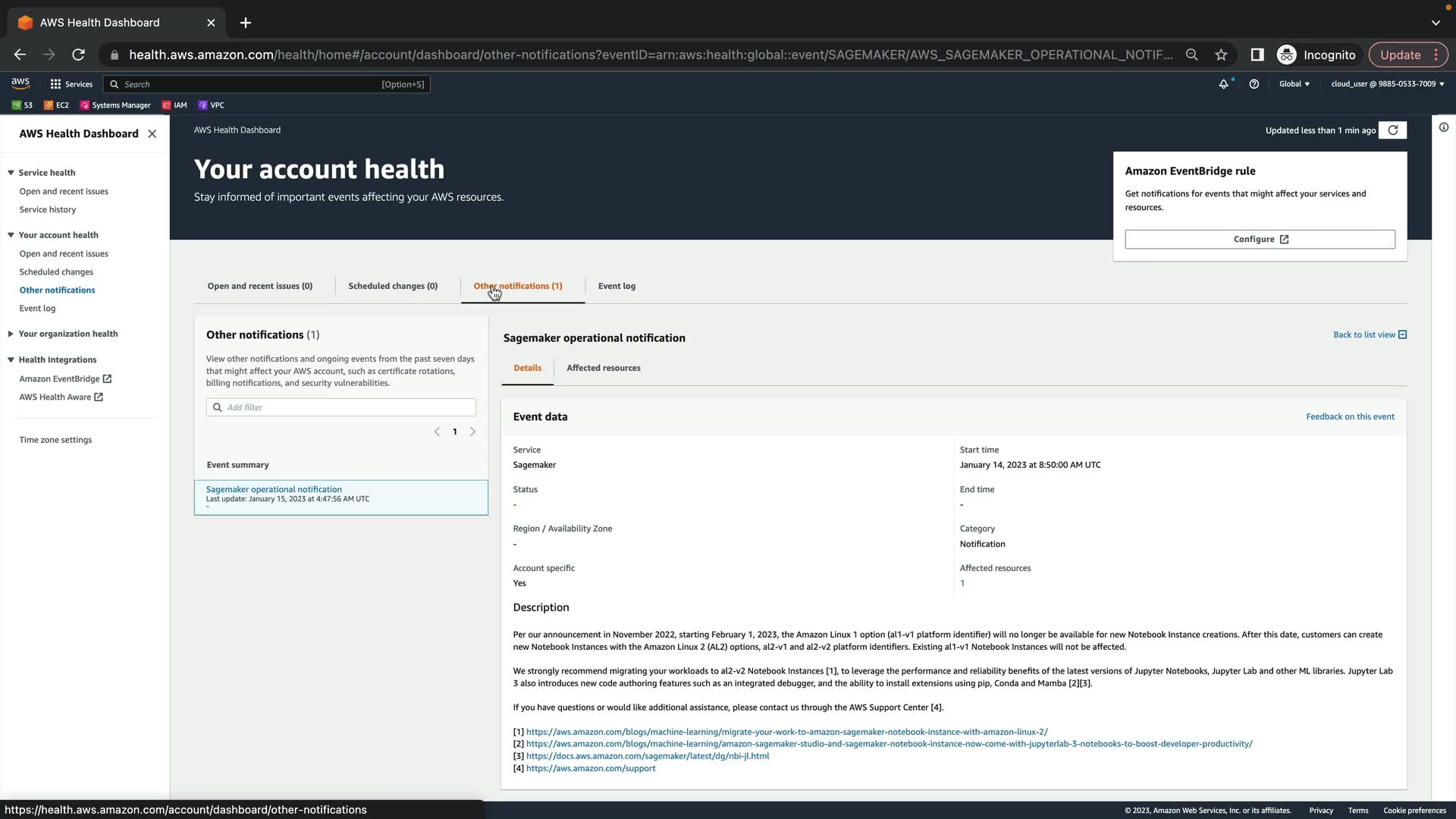
Task: Click the Configure EventBridge rule button
Action: [1260, 239]
